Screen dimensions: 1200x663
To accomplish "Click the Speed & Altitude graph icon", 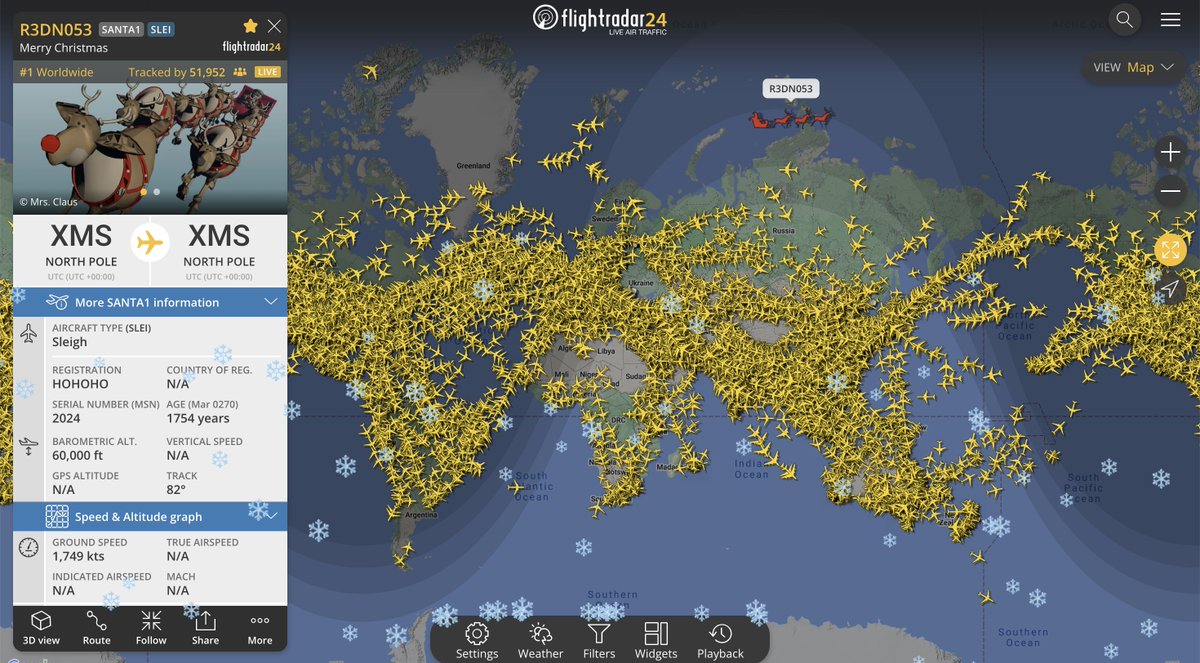I will point(57,517).
